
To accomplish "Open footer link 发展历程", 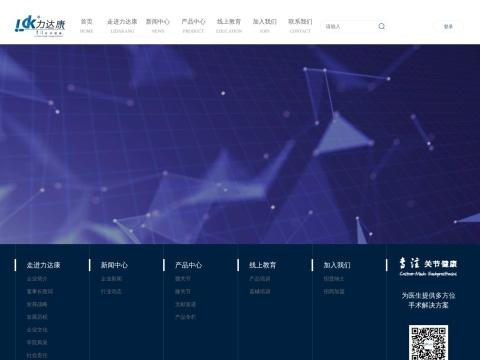I will click(x=37, y=317).
